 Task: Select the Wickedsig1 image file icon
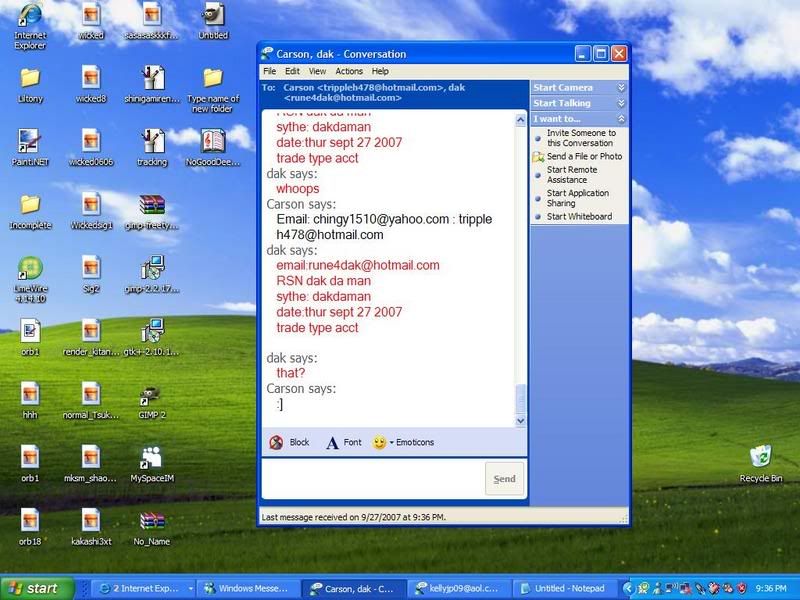(91, 211)
